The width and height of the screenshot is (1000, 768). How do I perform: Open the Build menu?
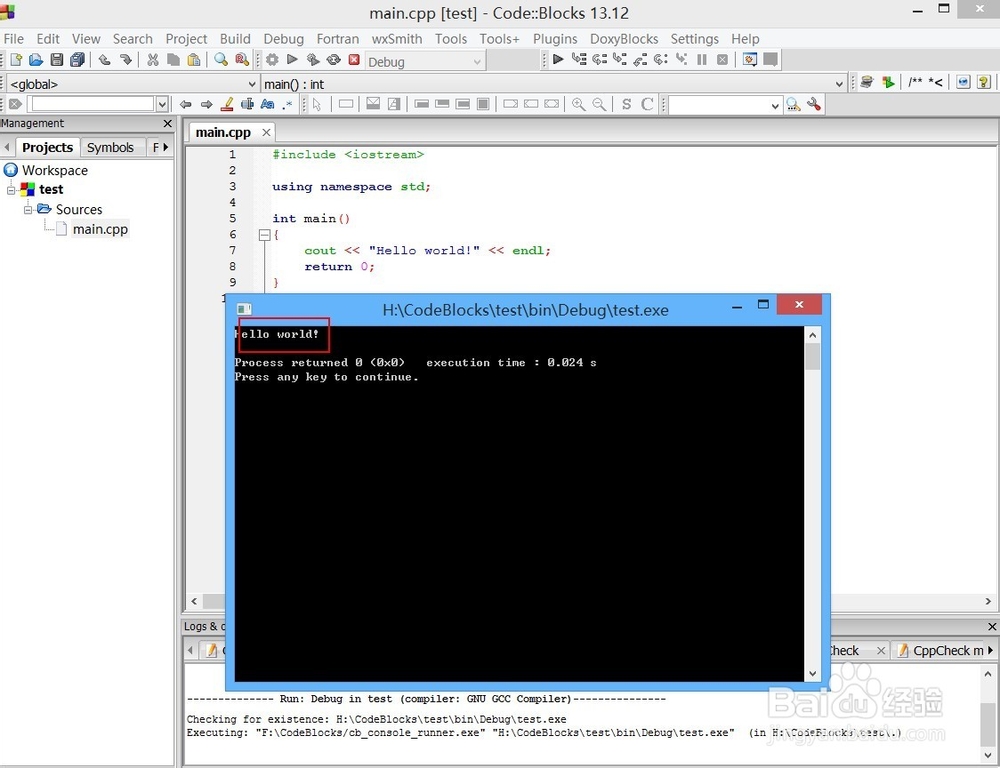235,39
